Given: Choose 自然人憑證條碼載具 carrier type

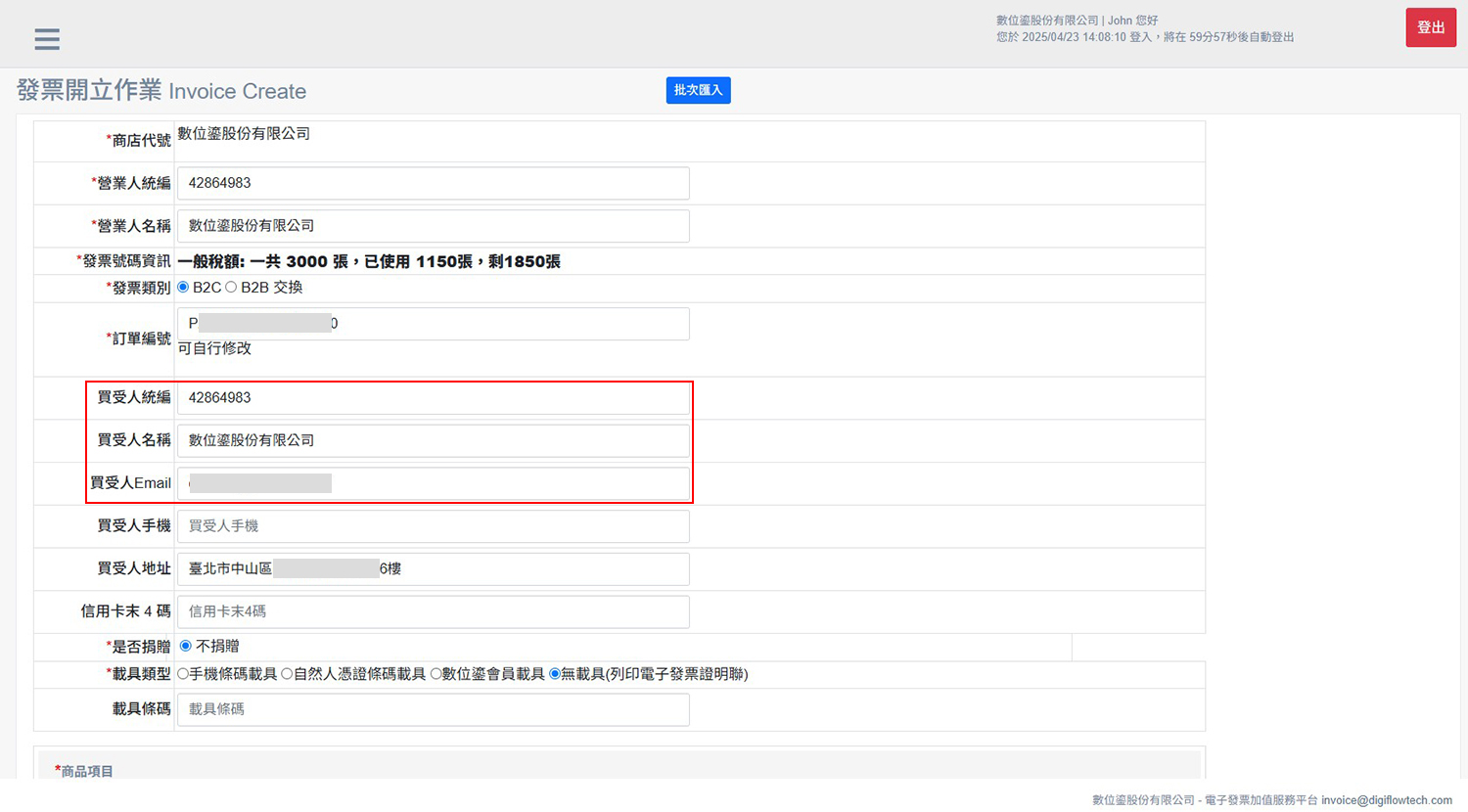Looking at the screenshot, I should tap(287, 674).
